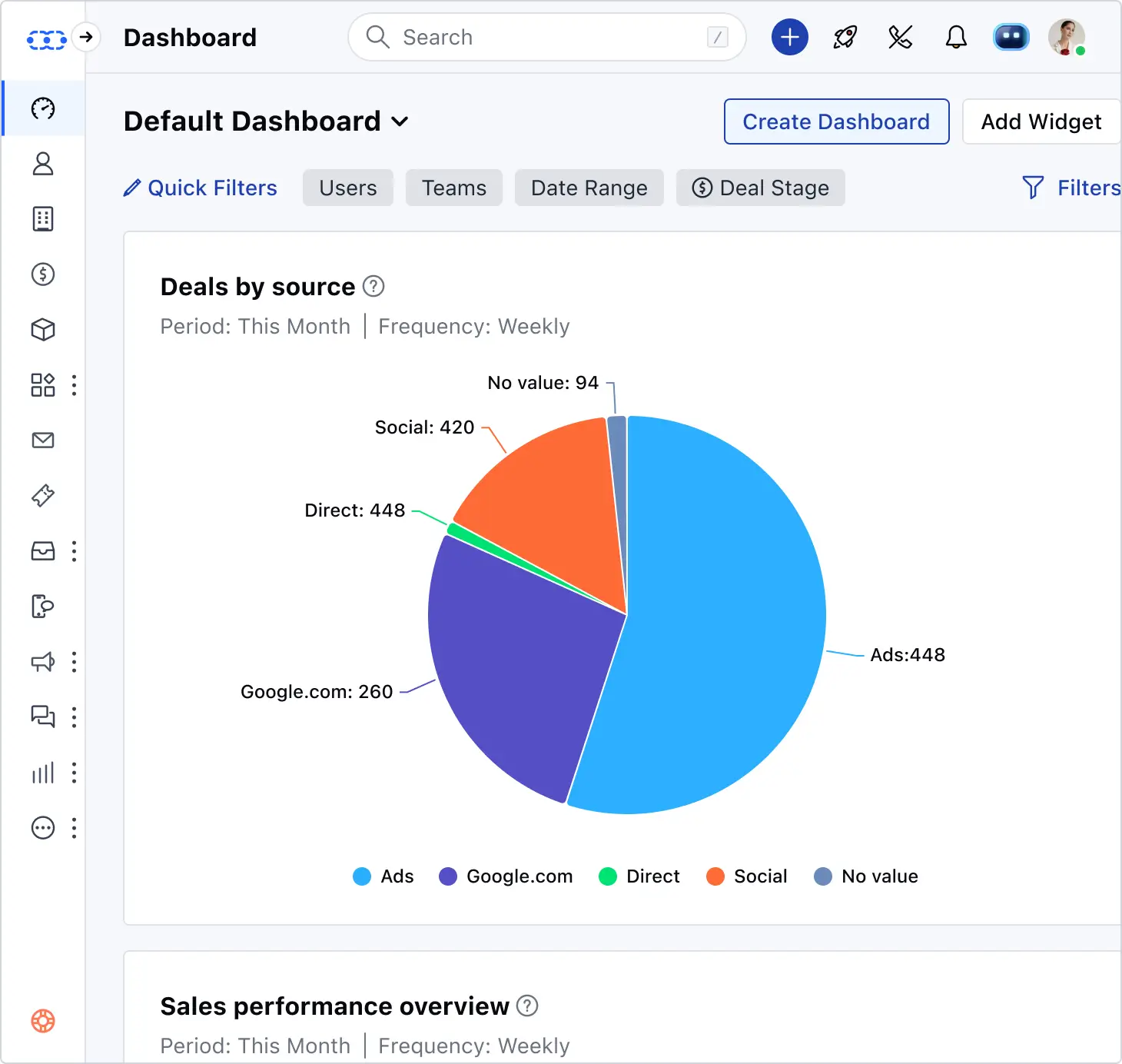Screen dimensions: 1122x1064
Task: Open notifications bell icon
Action: click(956, 37)
